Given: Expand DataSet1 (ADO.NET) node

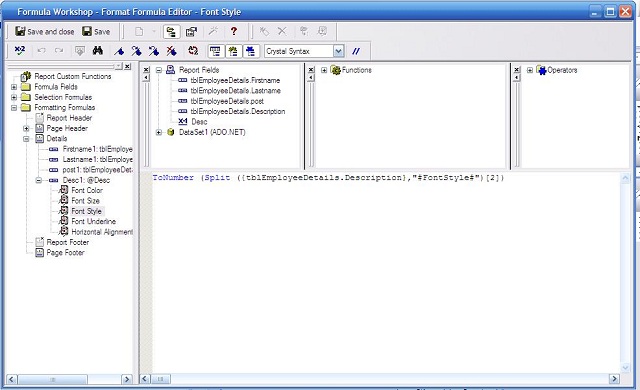Looking at the screenshot, I should pos(159,132).
